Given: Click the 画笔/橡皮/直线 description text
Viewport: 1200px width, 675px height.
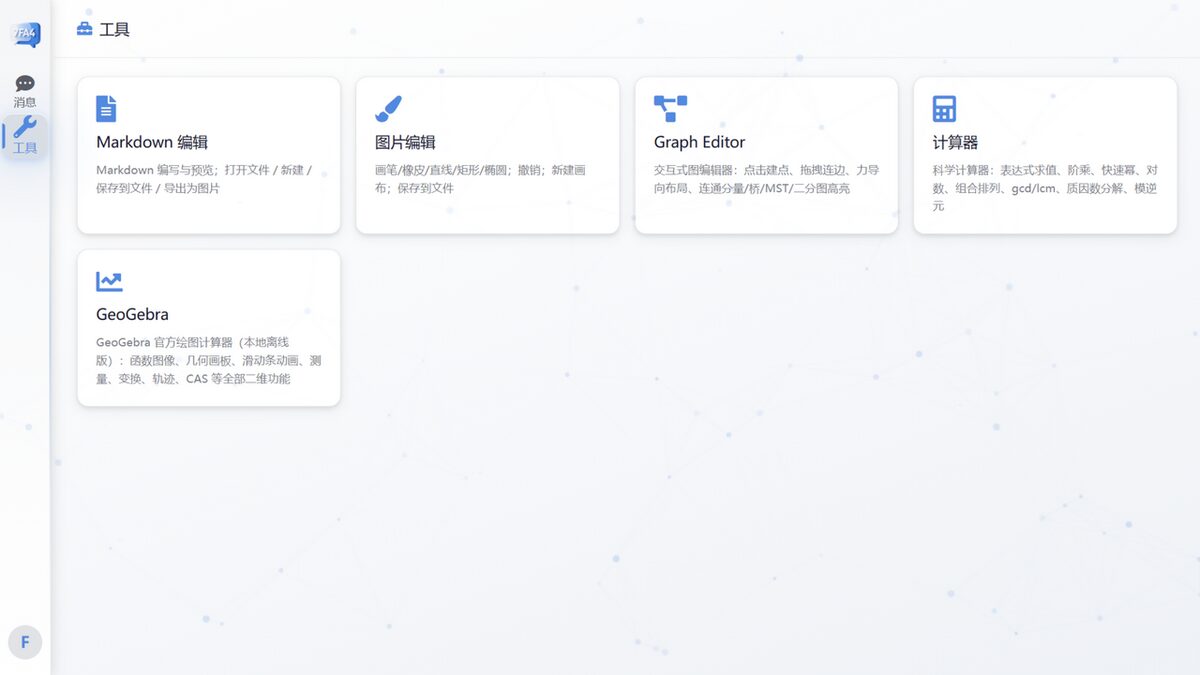Looking at the screenshot, I should pos(480,179).
